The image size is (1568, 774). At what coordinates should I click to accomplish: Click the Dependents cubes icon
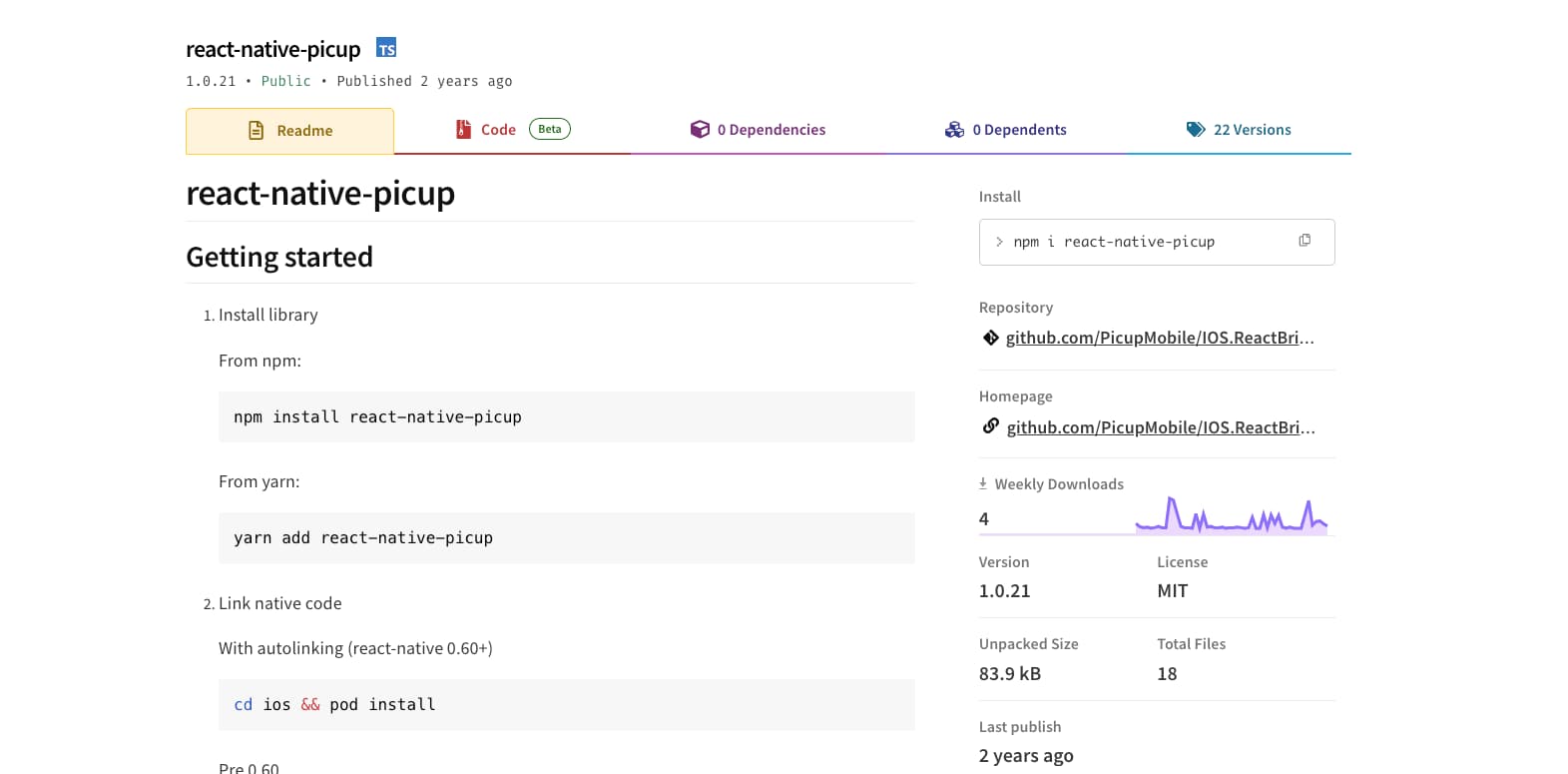(954, 130)
